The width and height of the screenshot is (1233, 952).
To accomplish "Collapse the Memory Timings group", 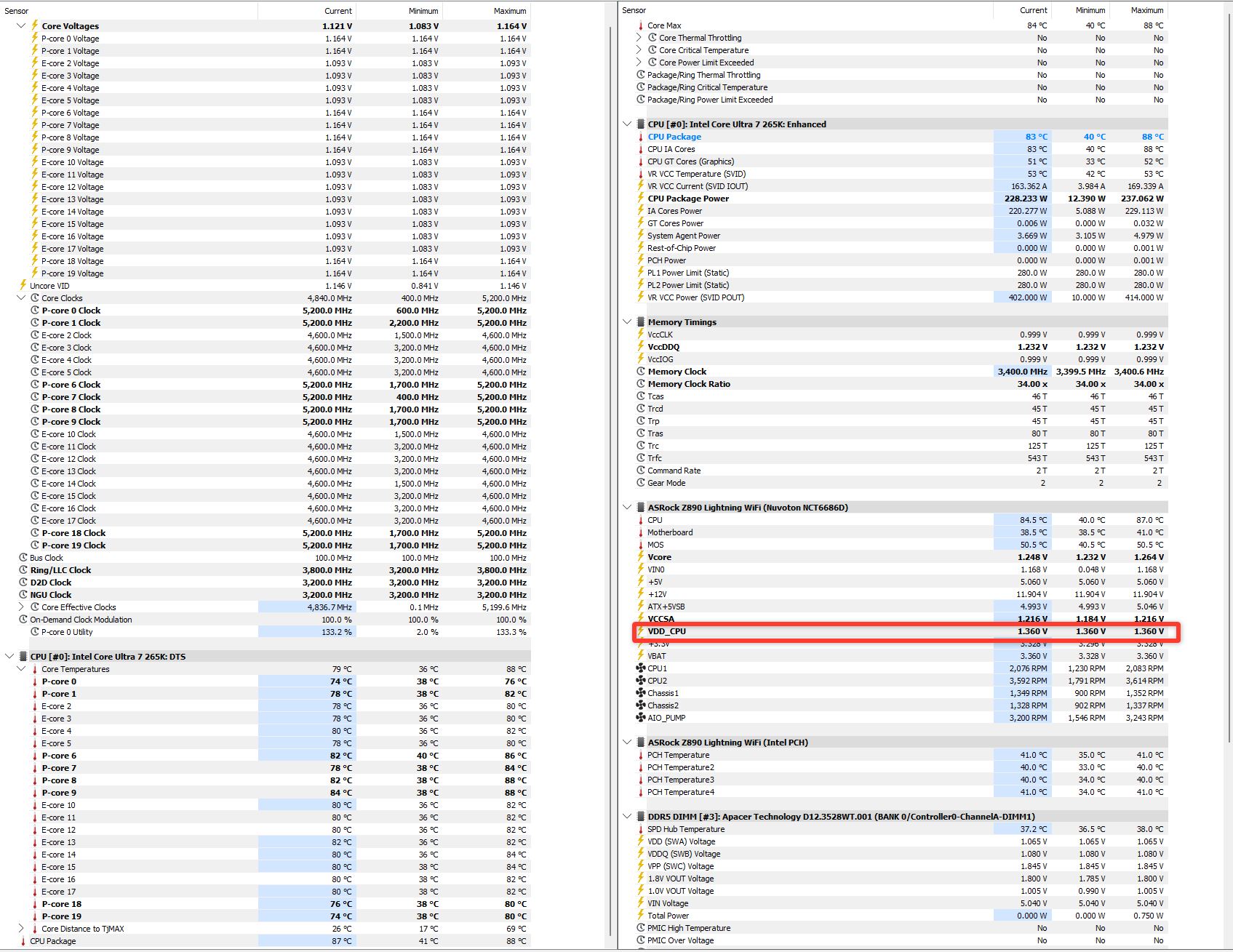I will pos(627,321).
